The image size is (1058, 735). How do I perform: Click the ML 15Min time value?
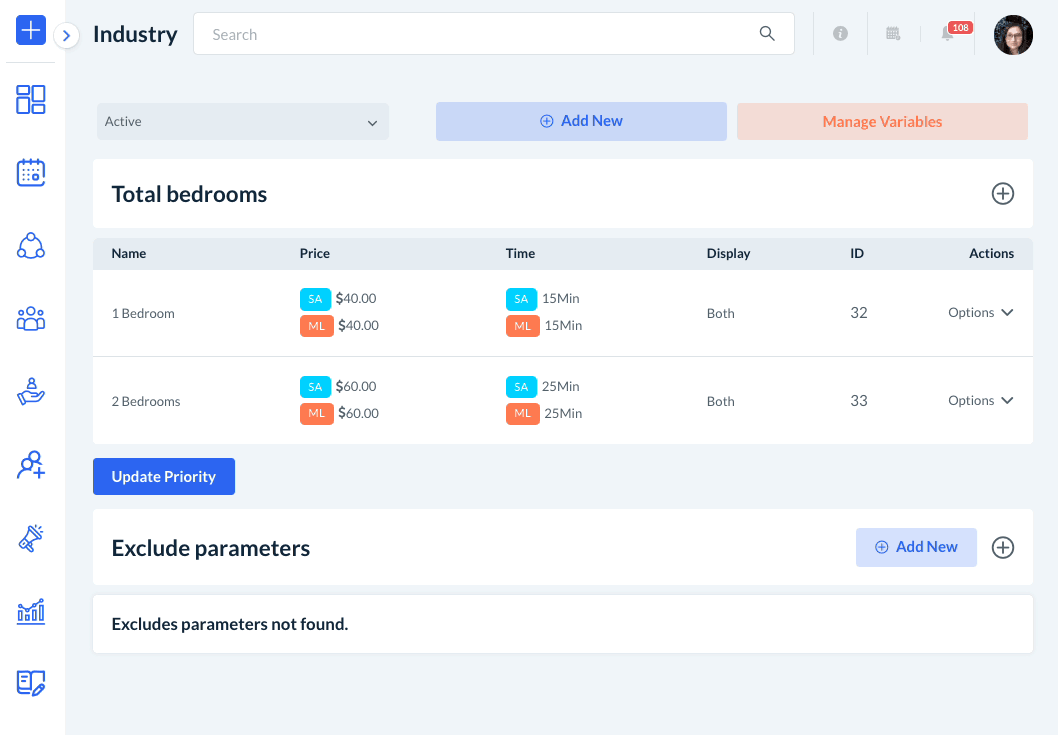[563, 325]
